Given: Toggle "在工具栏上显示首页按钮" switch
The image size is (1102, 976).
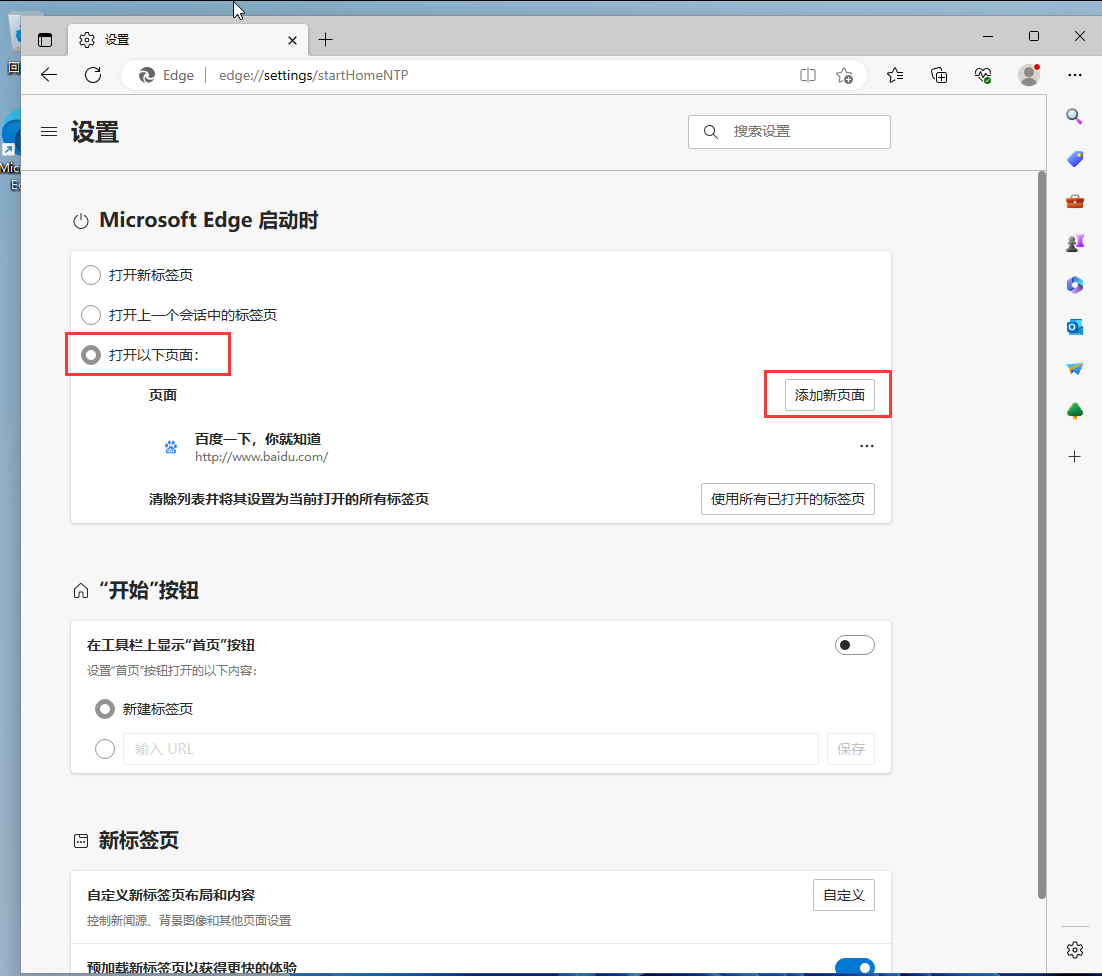Looking at the screenshot, I should coord(854,645).
